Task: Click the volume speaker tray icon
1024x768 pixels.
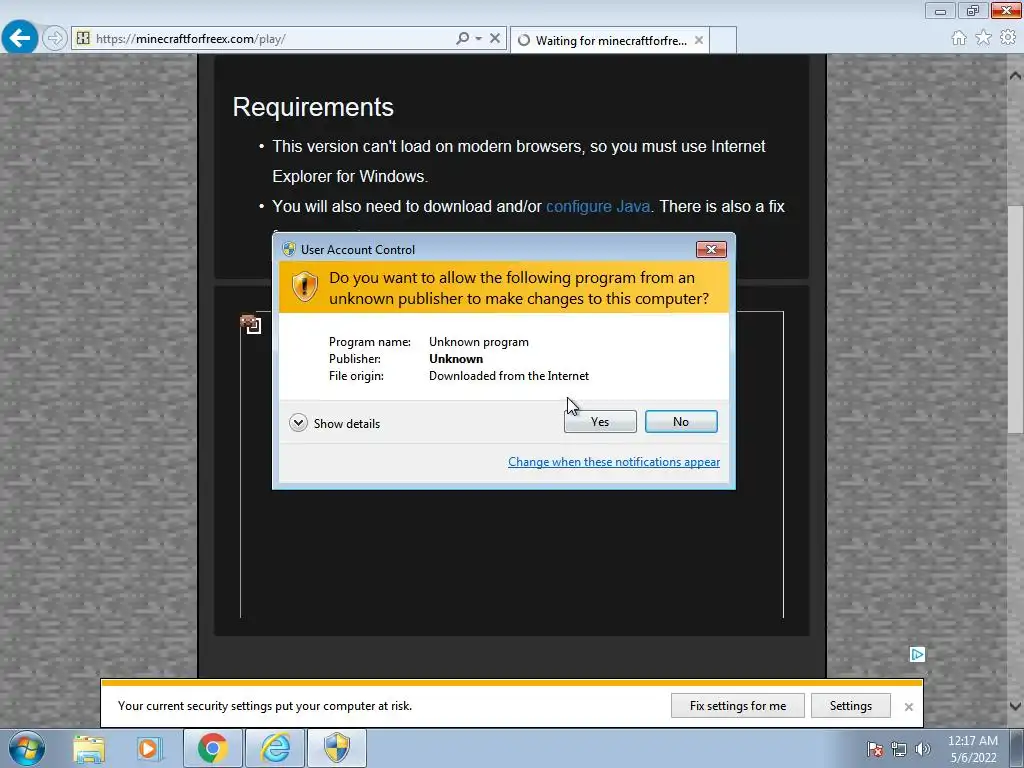Action: (x=923, y=749)
